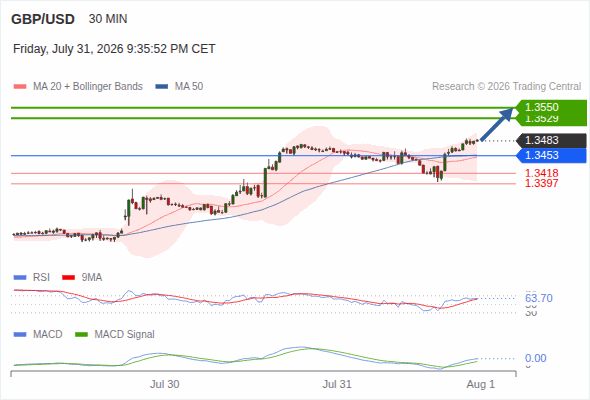The image size is (590, 400).
Task: Click the Jul 30 date axis marker
Action: pos(164,385)
